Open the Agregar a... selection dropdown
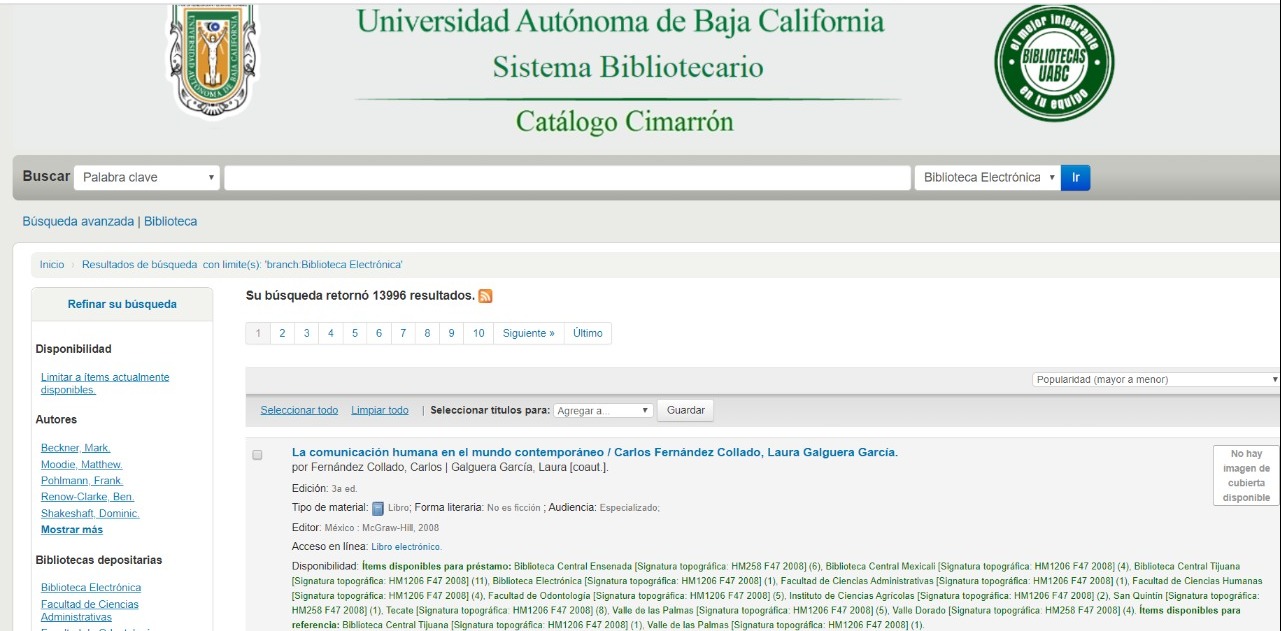 click(x=603, y=410)
